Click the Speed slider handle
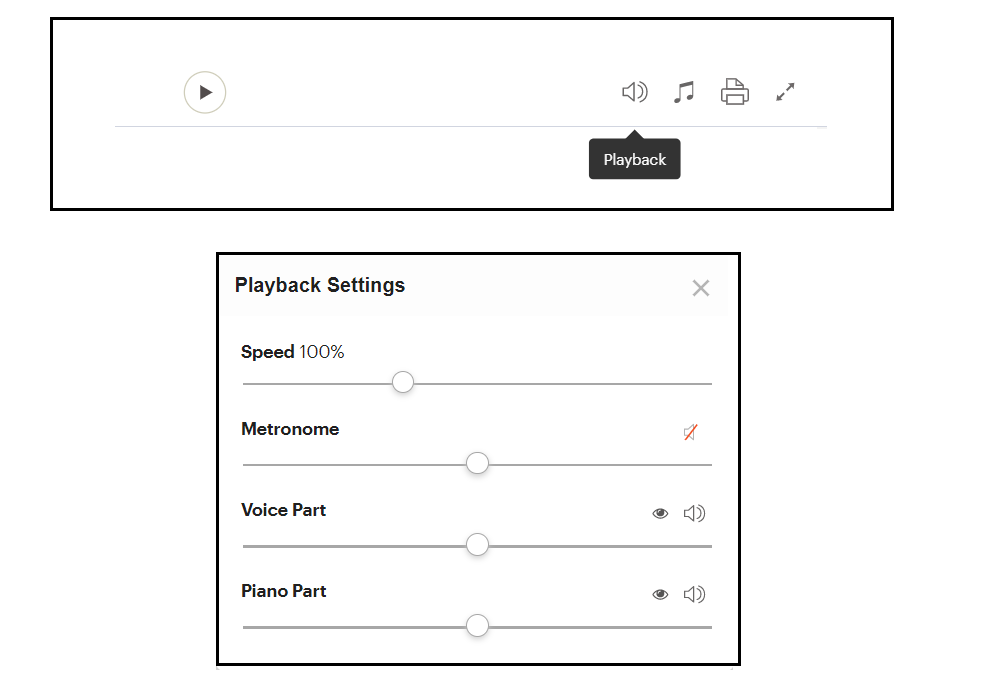 (x=403, y=383)
